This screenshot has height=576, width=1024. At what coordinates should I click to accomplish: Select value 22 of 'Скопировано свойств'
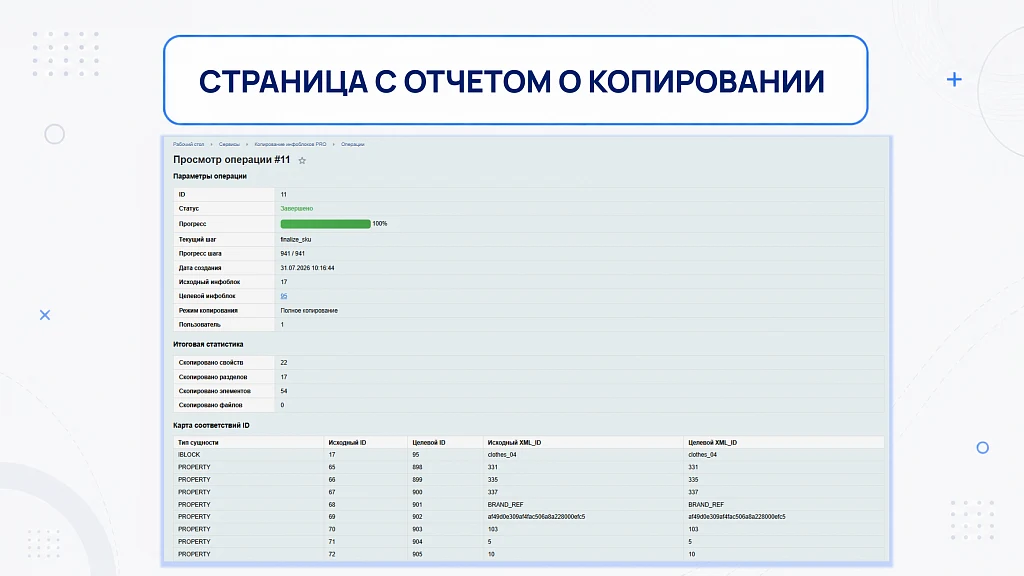[283, 362]
